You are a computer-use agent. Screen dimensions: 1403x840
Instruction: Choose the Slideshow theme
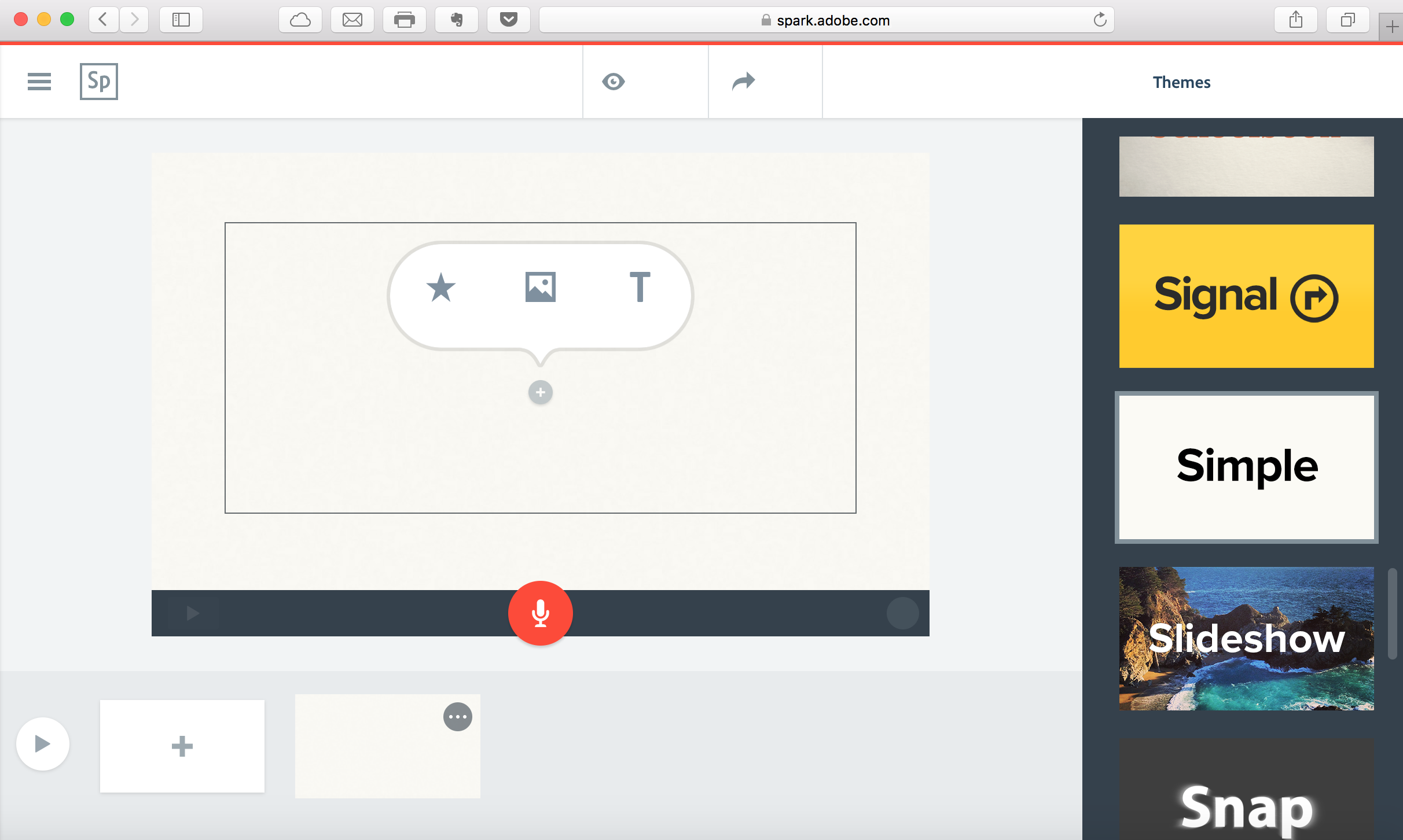click(1246, 639)
